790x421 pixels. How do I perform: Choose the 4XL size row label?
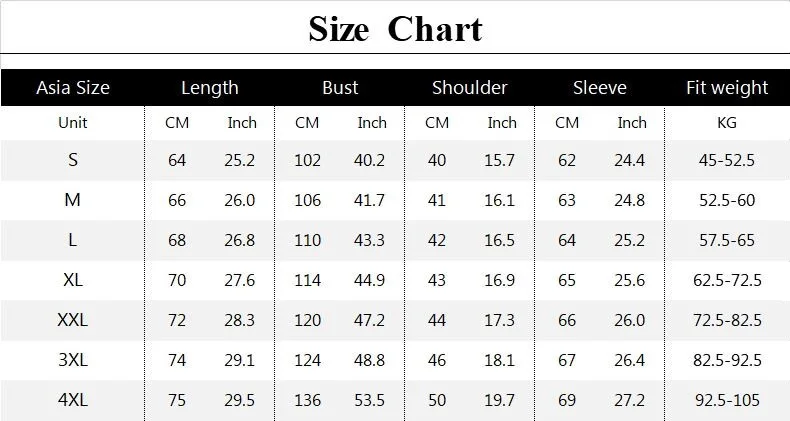pyautogui.click(x=73, y=400)
